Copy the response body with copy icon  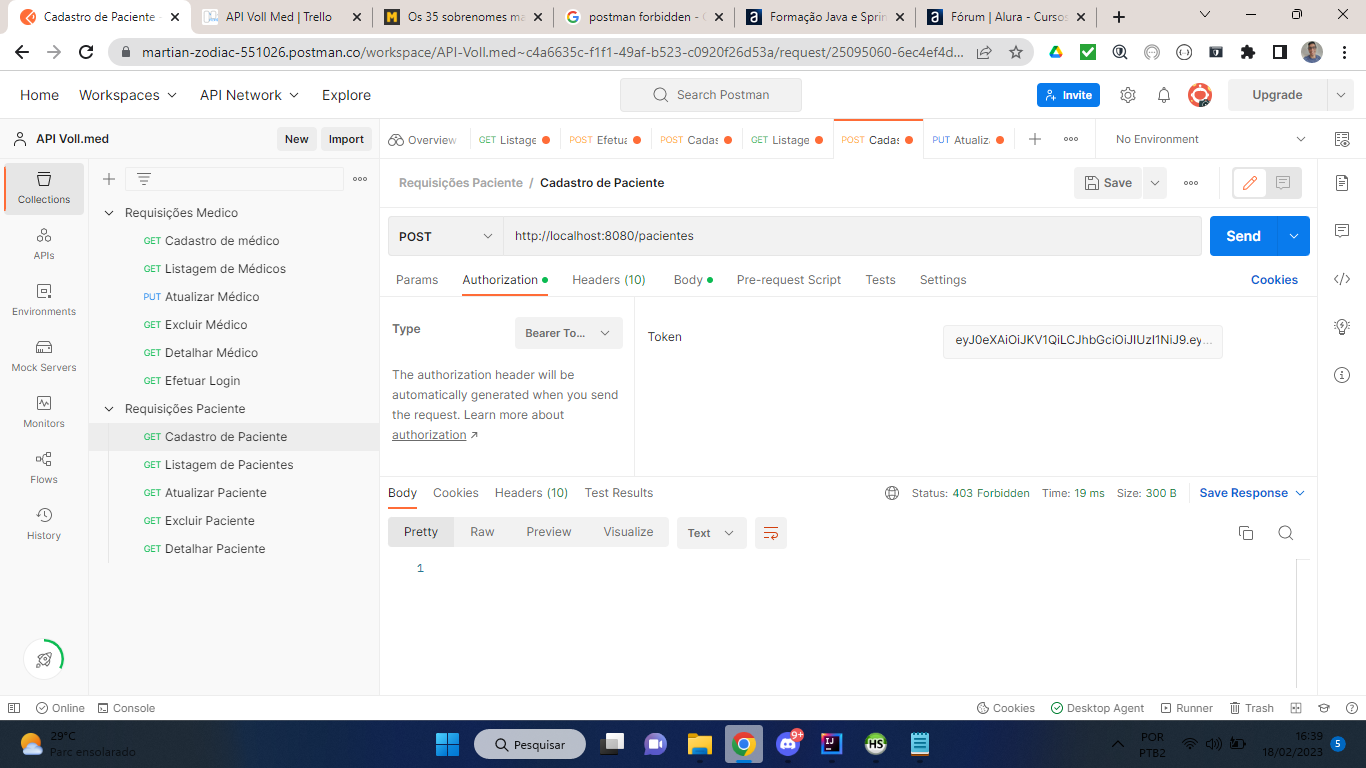coord(1246,533)
